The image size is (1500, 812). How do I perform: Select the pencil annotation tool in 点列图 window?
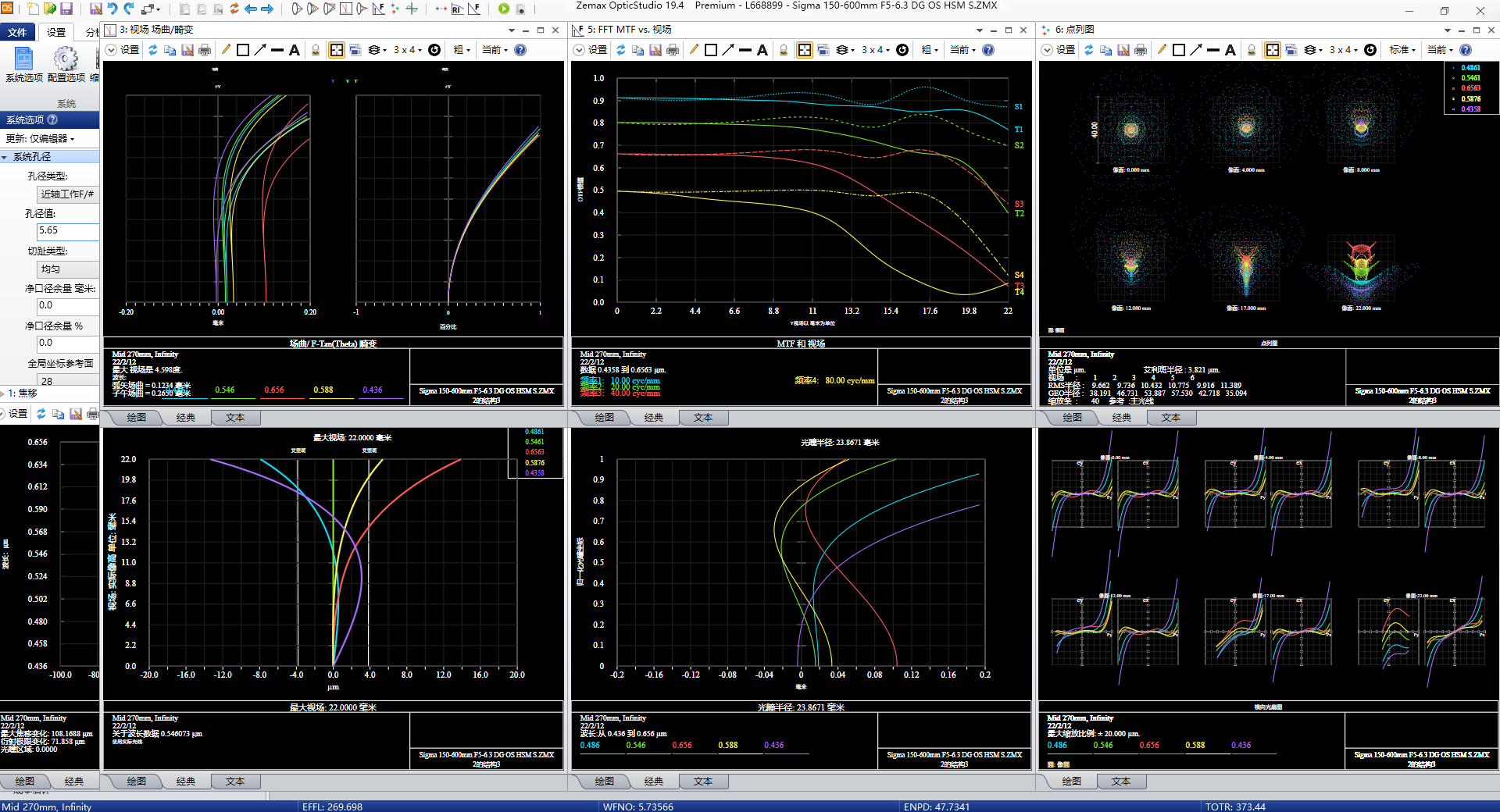tap(1162, 50)
